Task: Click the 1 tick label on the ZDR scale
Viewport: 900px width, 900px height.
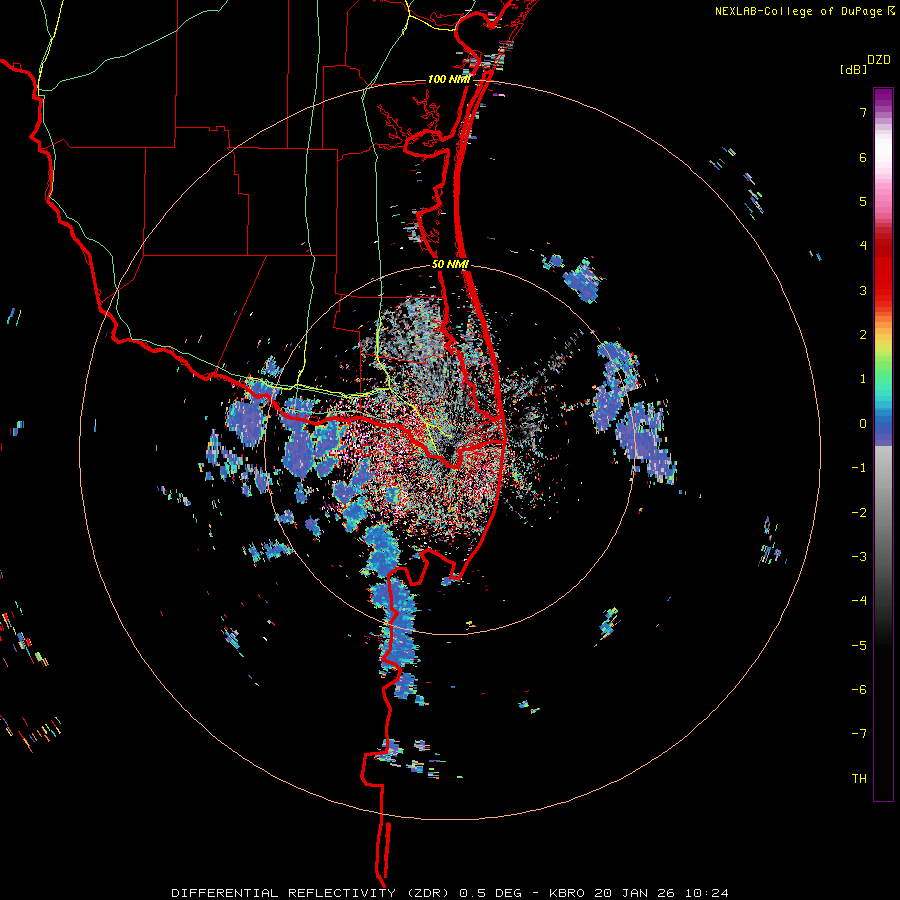Action: pyautogui.click(x=863, y=379)
